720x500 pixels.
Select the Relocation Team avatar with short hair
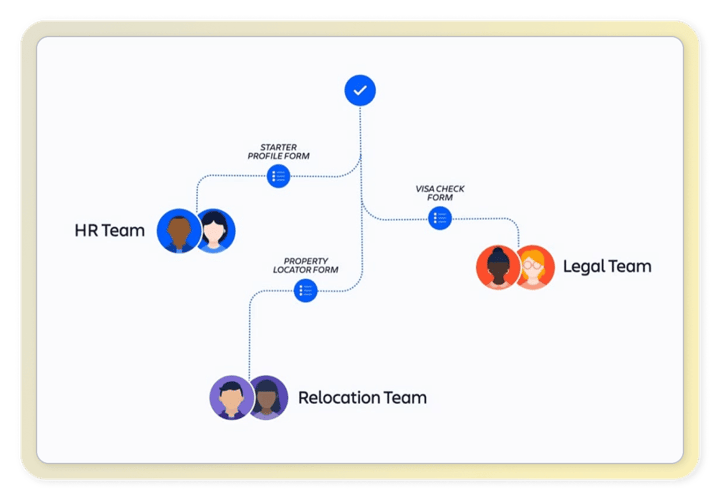pyautogui.click(x=231, y=398)
